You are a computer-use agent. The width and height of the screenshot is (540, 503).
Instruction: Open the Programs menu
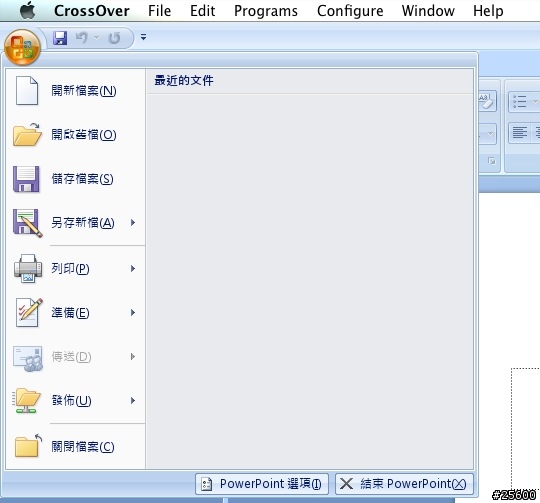(x=266, y=11)
